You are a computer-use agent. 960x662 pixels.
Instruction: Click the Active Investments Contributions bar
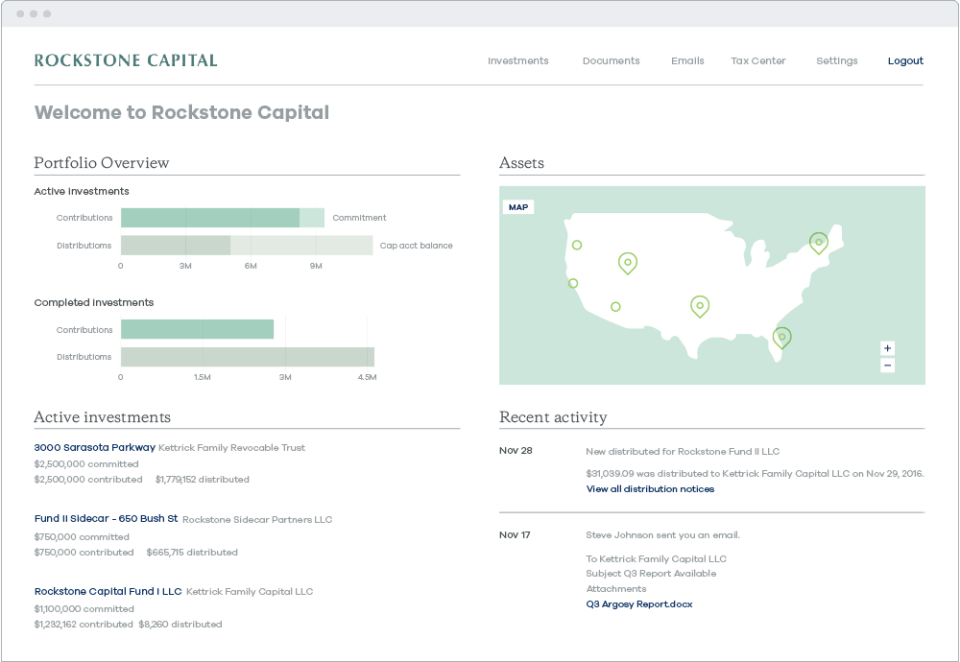click(210, 217)
